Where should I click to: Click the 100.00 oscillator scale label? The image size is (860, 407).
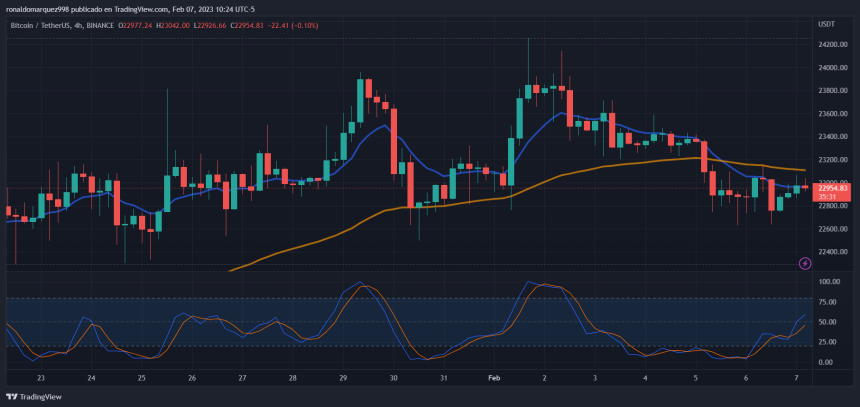(828, 282)
